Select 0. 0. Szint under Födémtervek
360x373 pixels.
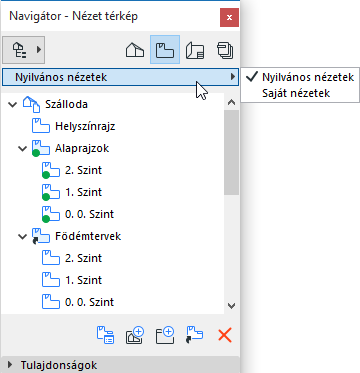(89, 302)
